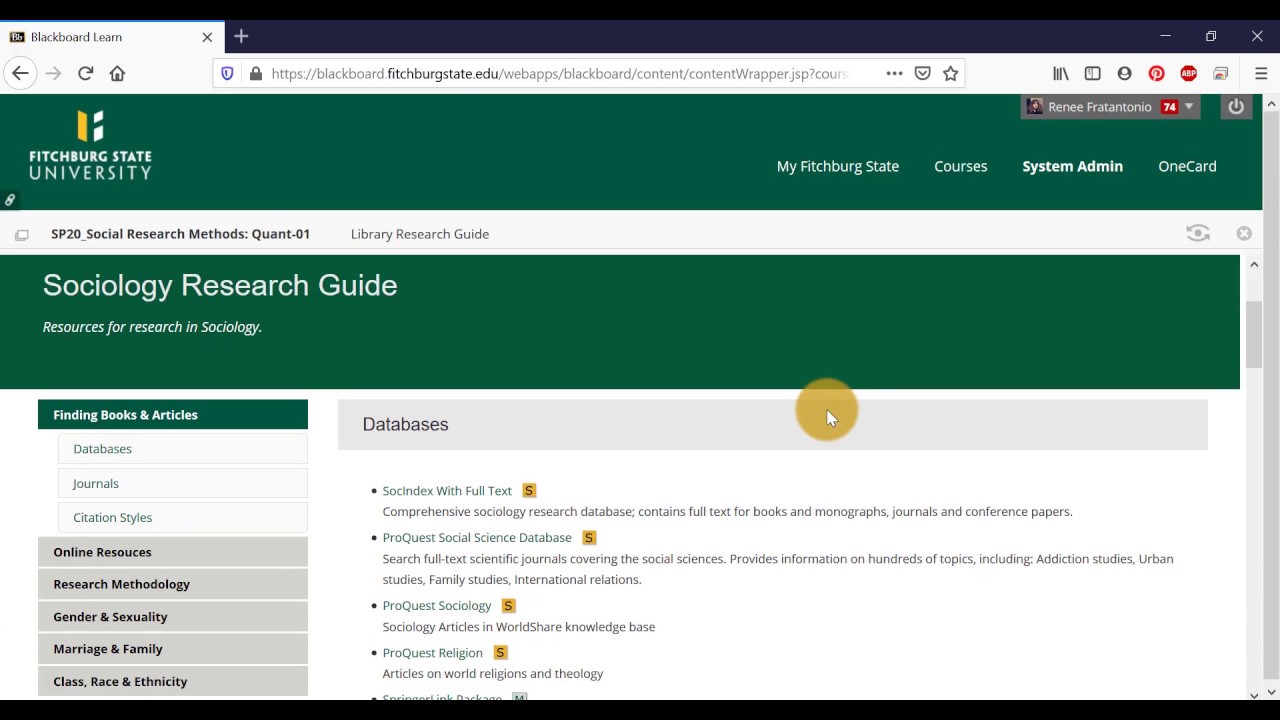Click the S badge beside ProQuest Religion
The height and width of the screenshot is (720, 1280).
click(500, 653)
